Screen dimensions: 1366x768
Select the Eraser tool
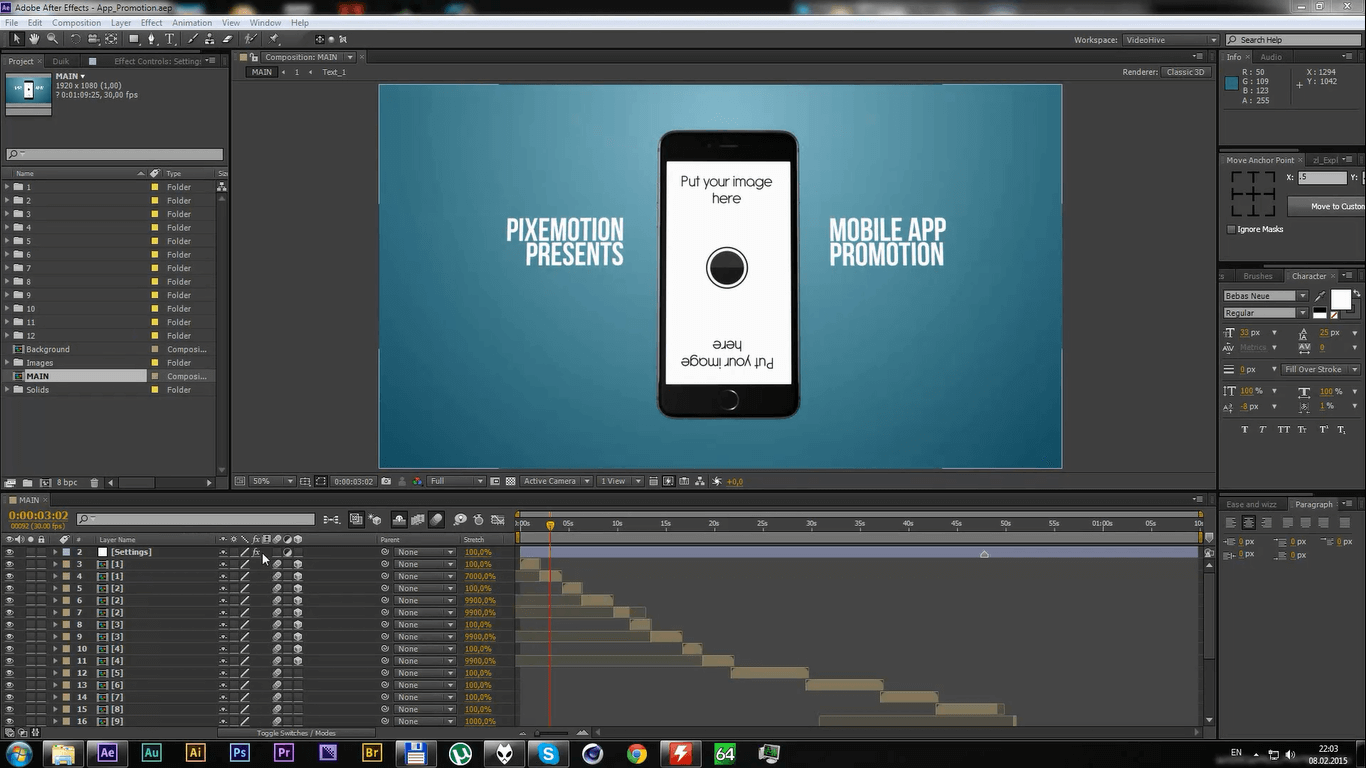pyautogui.click(x=227, y=39)
